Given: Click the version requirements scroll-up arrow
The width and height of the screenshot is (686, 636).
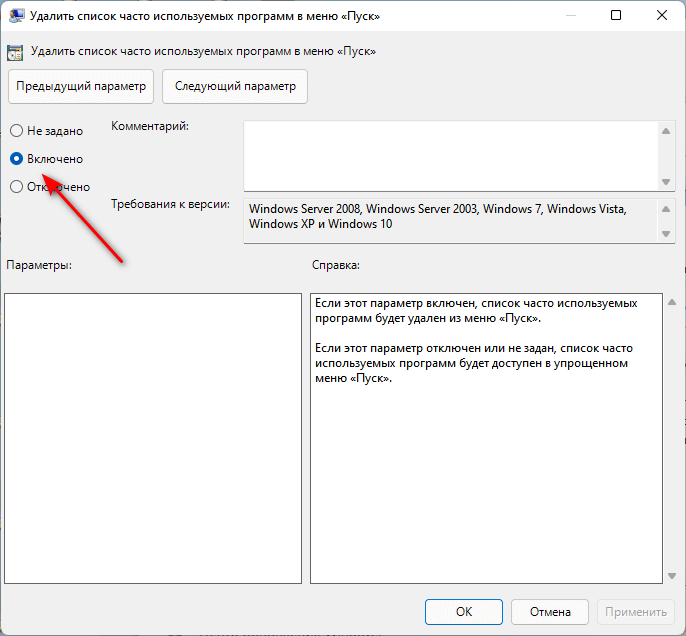Looking at the screenshot, I should (x=666, y=209).
